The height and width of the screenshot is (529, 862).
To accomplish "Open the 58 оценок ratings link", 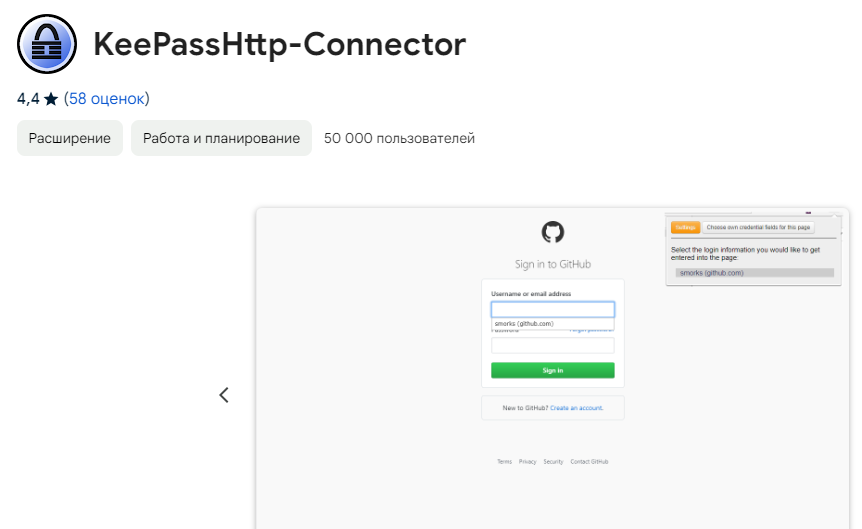I will (106, 99).
